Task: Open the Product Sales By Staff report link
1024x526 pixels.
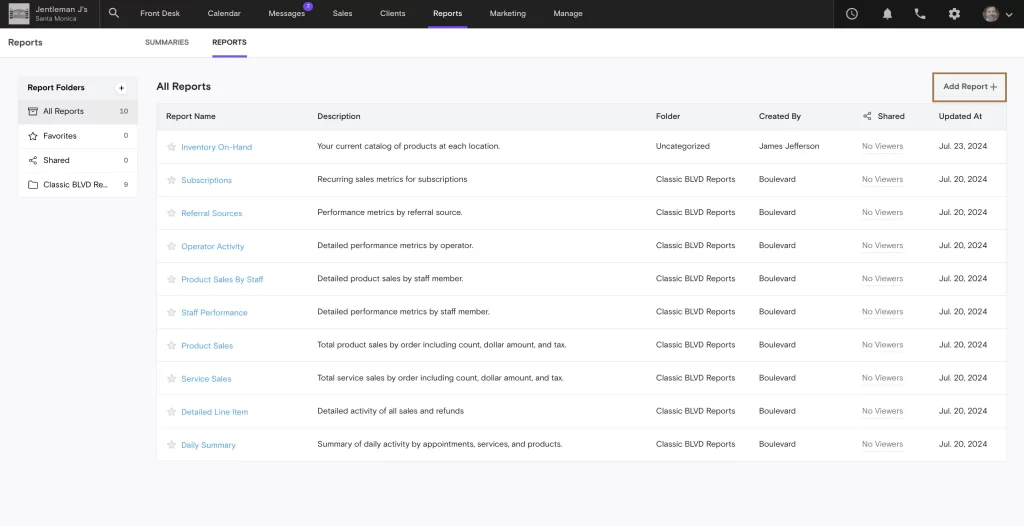Action: [x=222, y=280]
